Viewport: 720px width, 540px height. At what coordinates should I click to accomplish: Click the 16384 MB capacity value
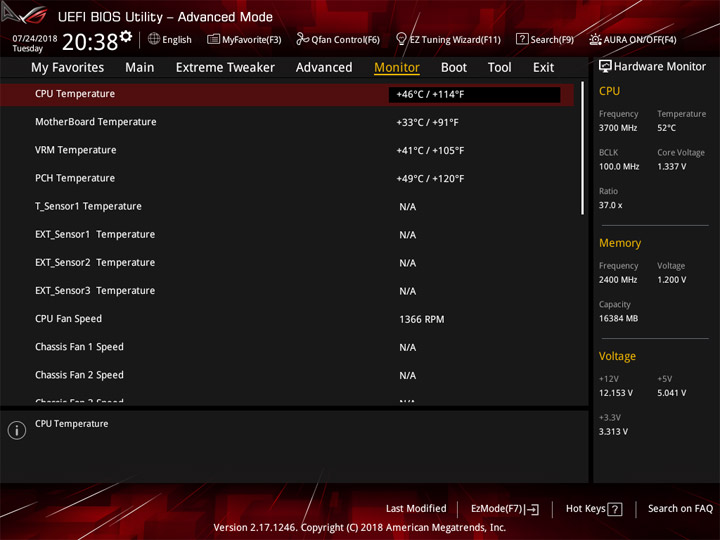(x=618, y=318)
